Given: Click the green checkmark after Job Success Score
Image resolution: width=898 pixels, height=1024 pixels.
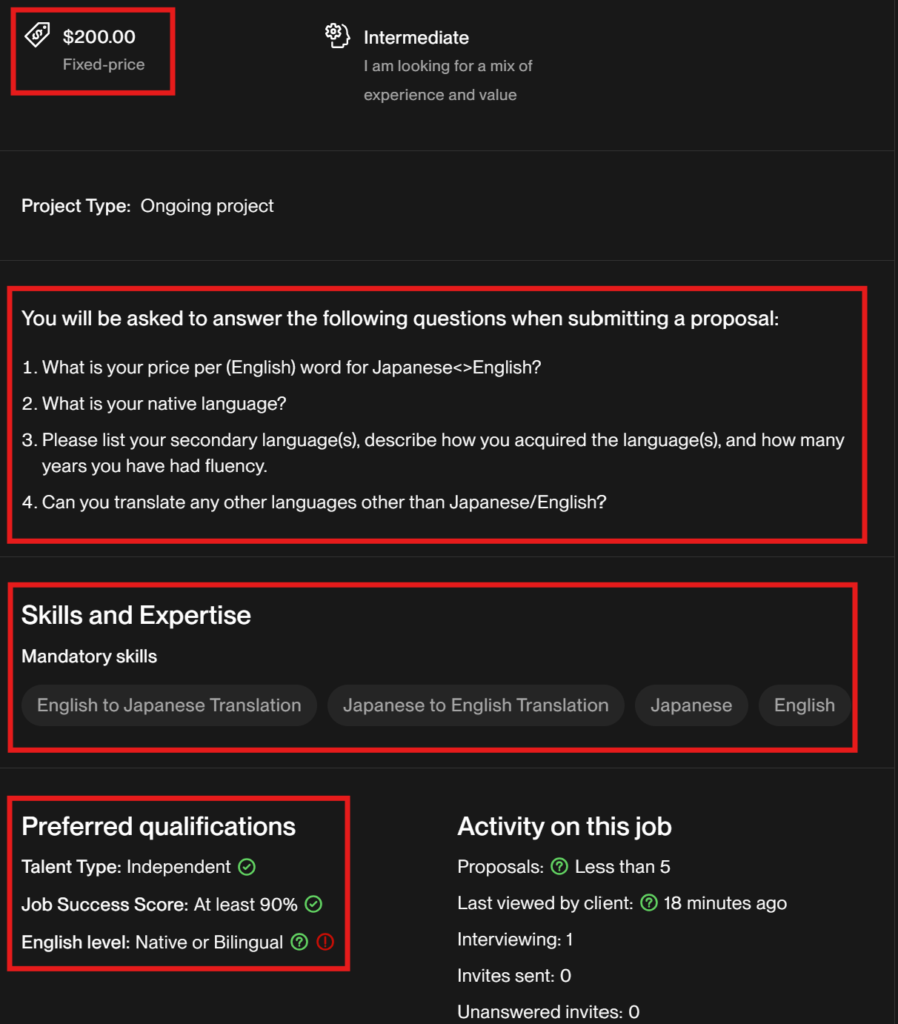Looking at the screenshot, I should (313, 905).
